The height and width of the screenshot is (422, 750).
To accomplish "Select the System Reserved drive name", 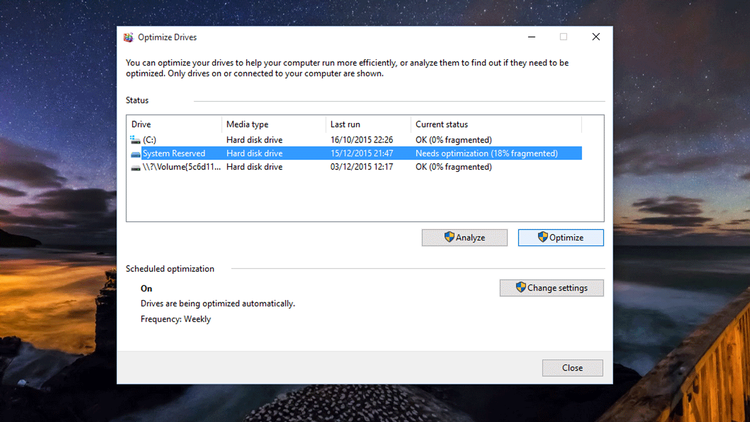I will pos(174,154).
